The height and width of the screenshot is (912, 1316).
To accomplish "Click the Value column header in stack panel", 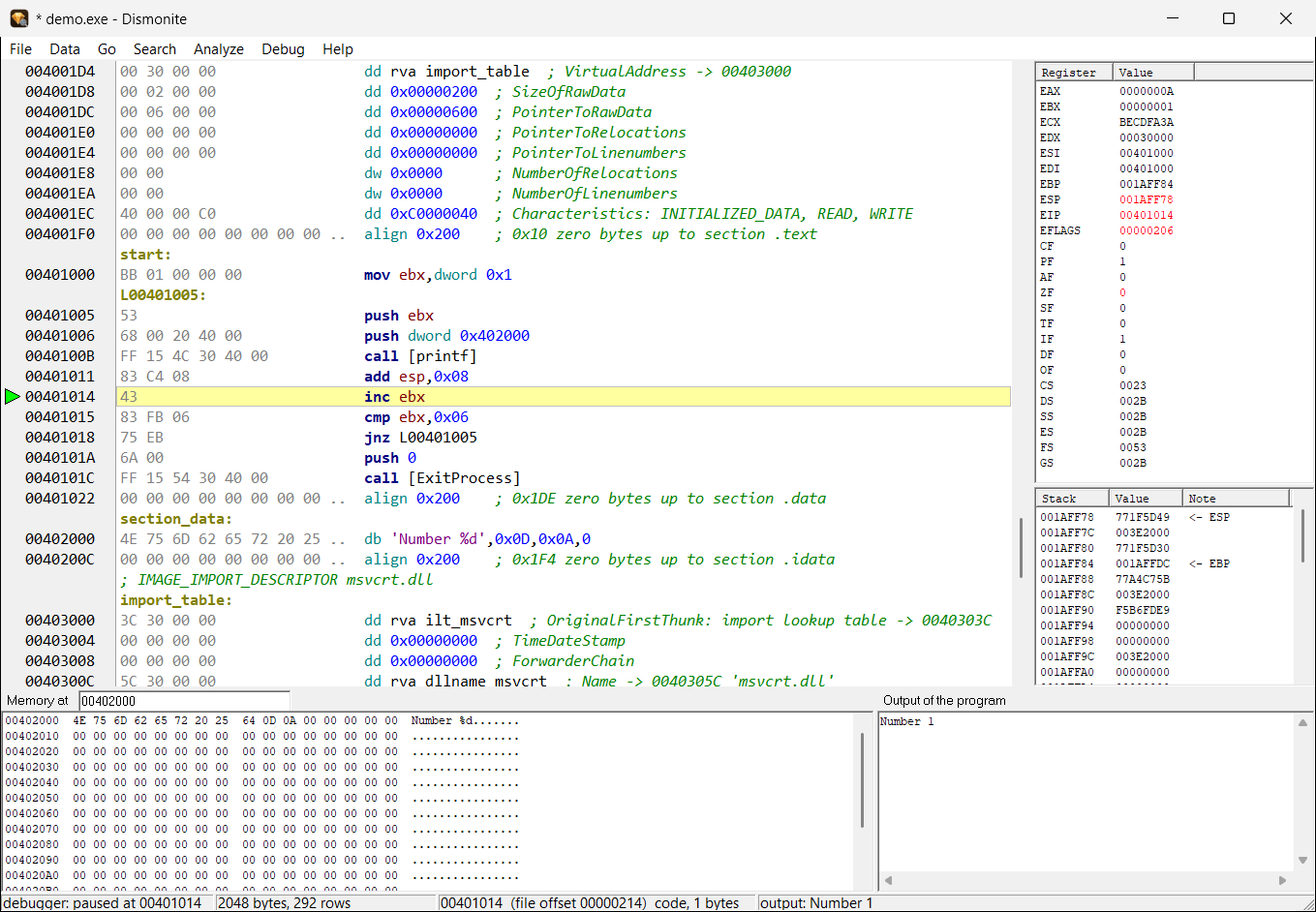I will click(1147, 499).
